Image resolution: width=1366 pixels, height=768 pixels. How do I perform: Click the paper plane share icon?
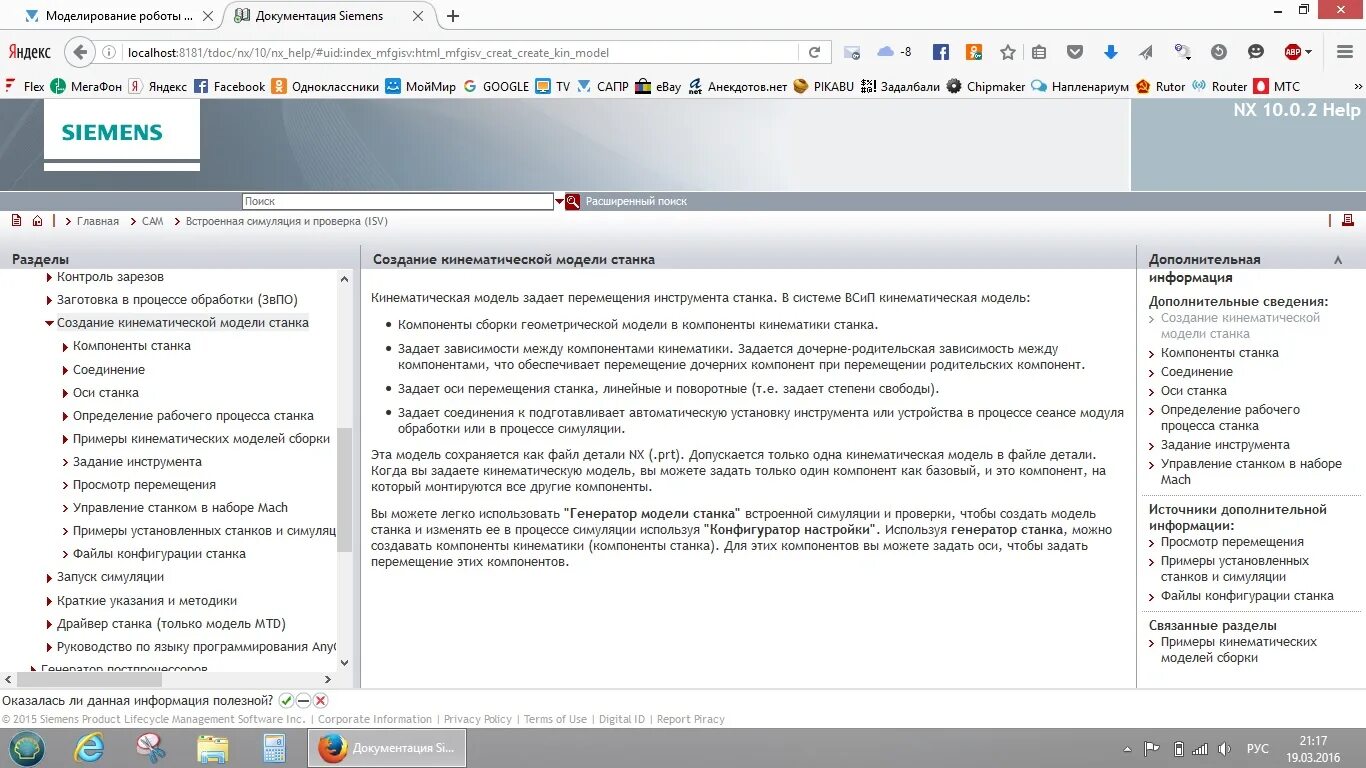coord(1146,52)
